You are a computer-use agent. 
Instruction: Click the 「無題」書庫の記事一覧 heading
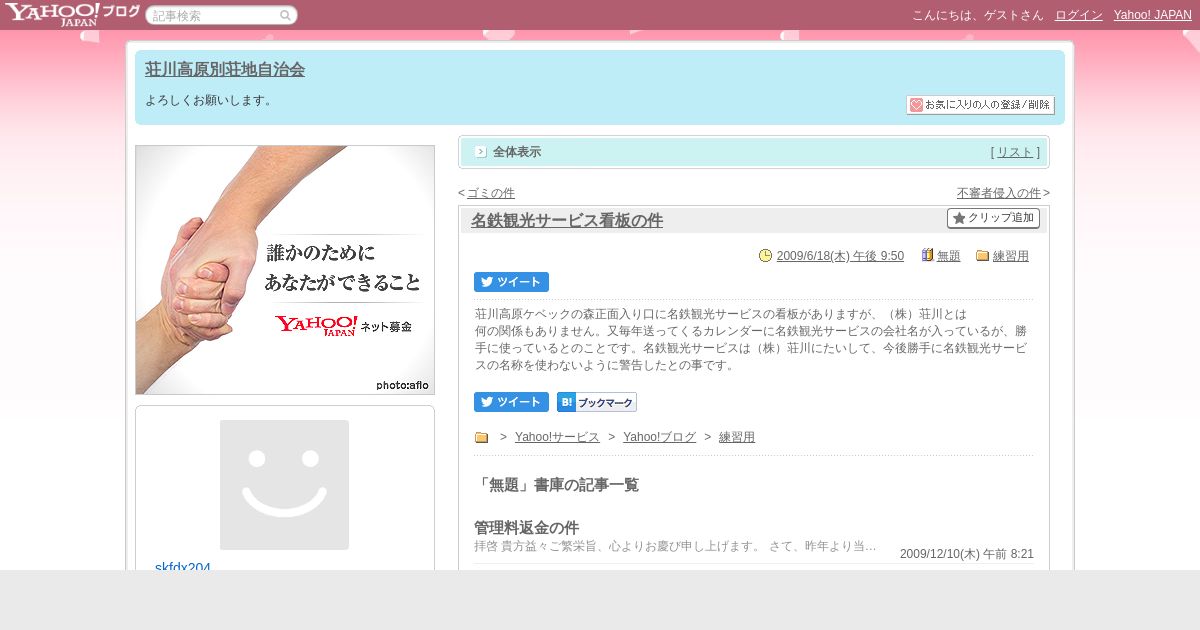click(556, 485)
